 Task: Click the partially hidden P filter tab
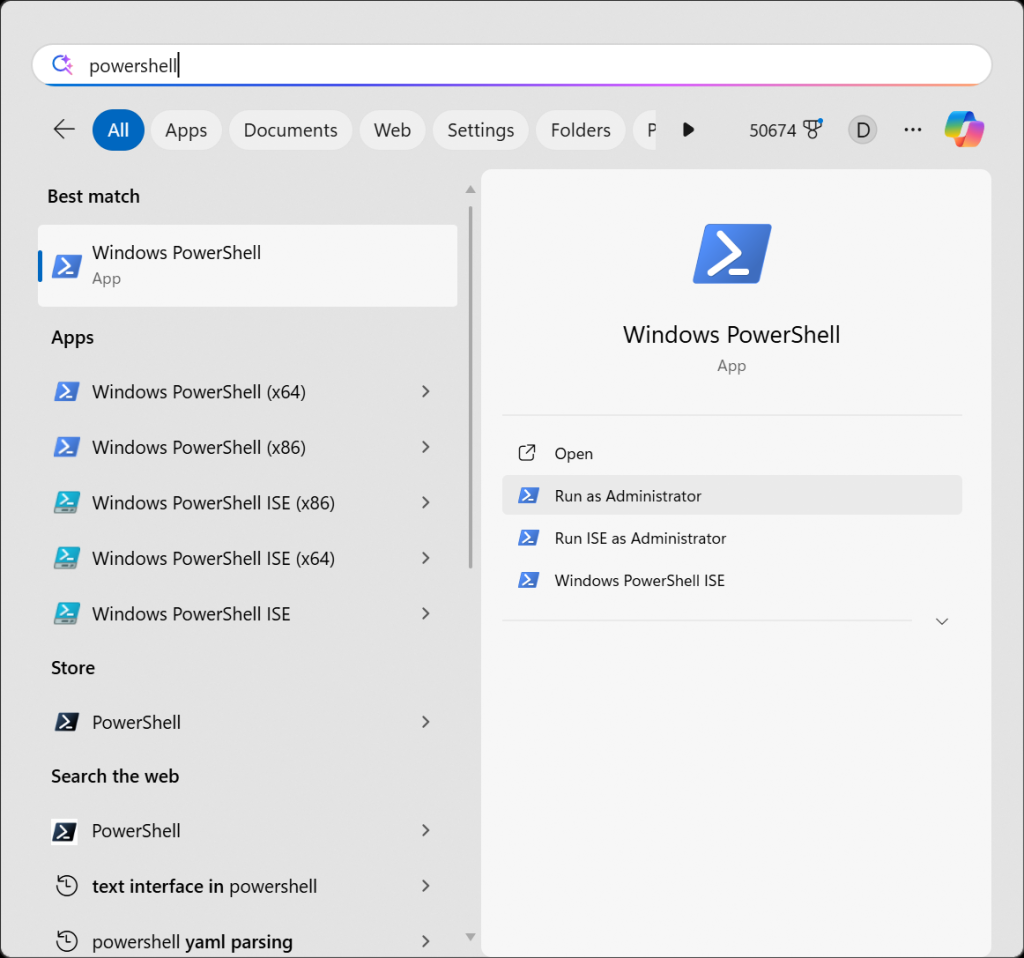(x=646, y=130)
